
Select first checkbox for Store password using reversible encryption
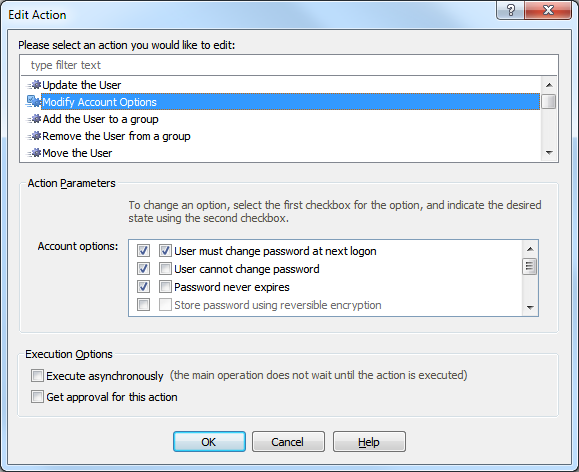(x=143, y=305)
